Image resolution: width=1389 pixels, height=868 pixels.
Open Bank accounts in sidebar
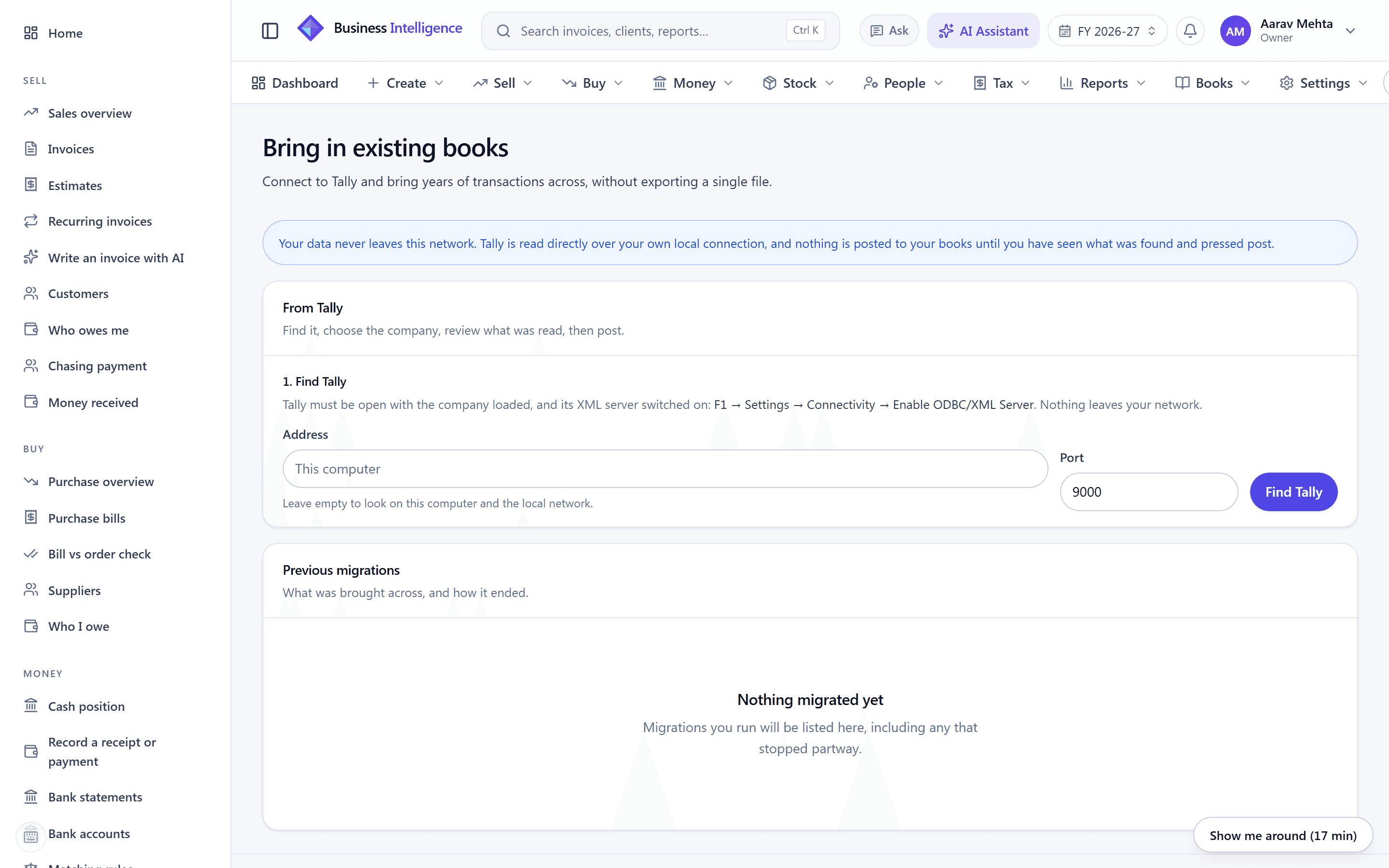point(115,834)
